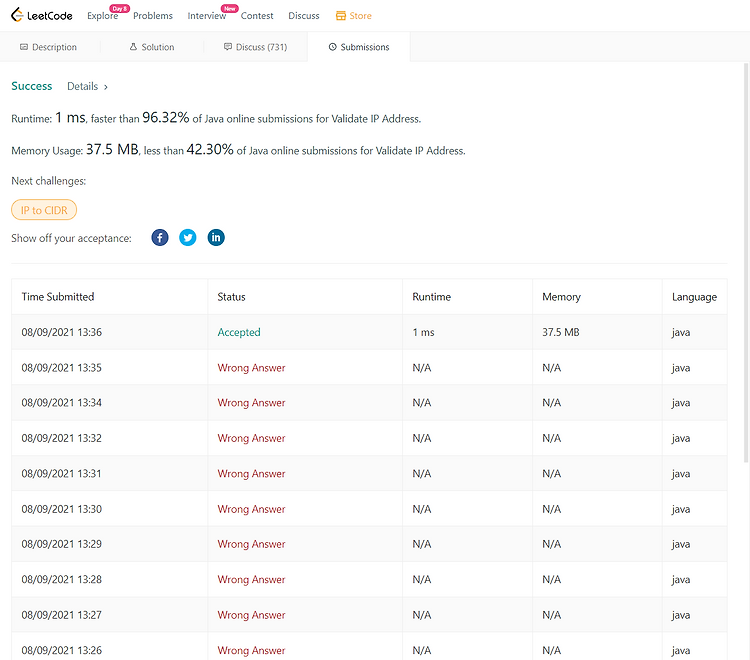Click the Description tab icon
This screenshot has width=750, height=660.
[x=24, y=47]
